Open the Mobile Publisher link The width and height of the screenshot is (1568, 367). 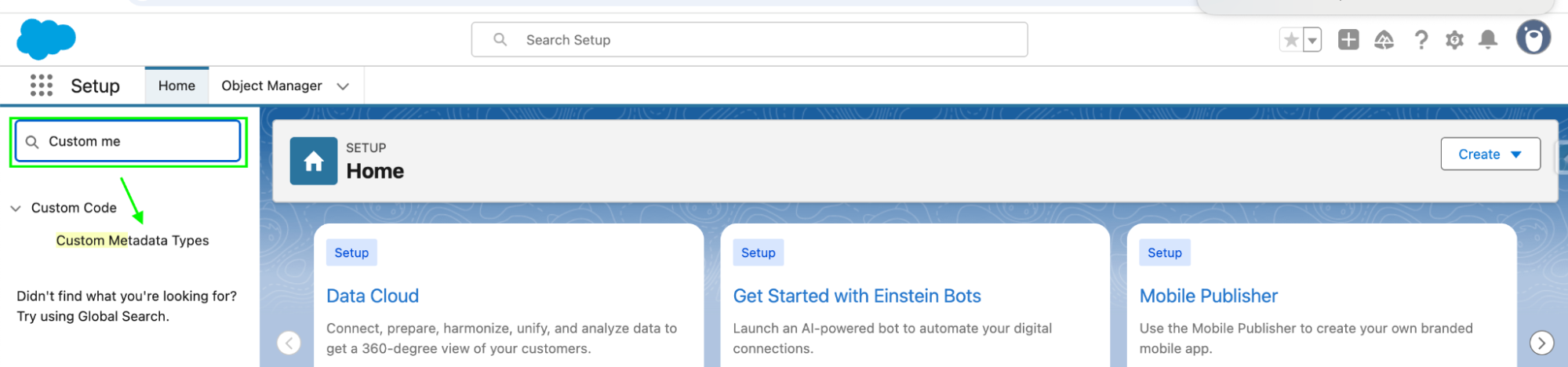[1208, 296]
